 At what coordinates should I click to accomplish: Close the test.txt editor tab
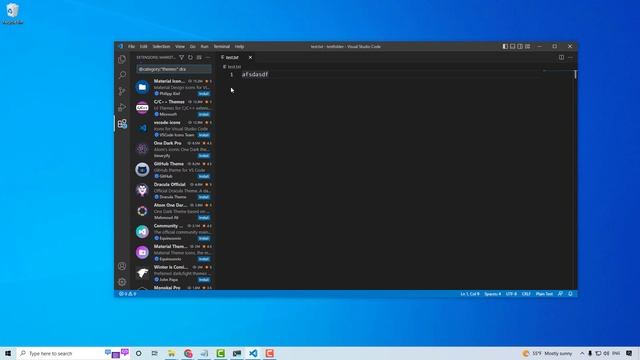tap(250, 58)
